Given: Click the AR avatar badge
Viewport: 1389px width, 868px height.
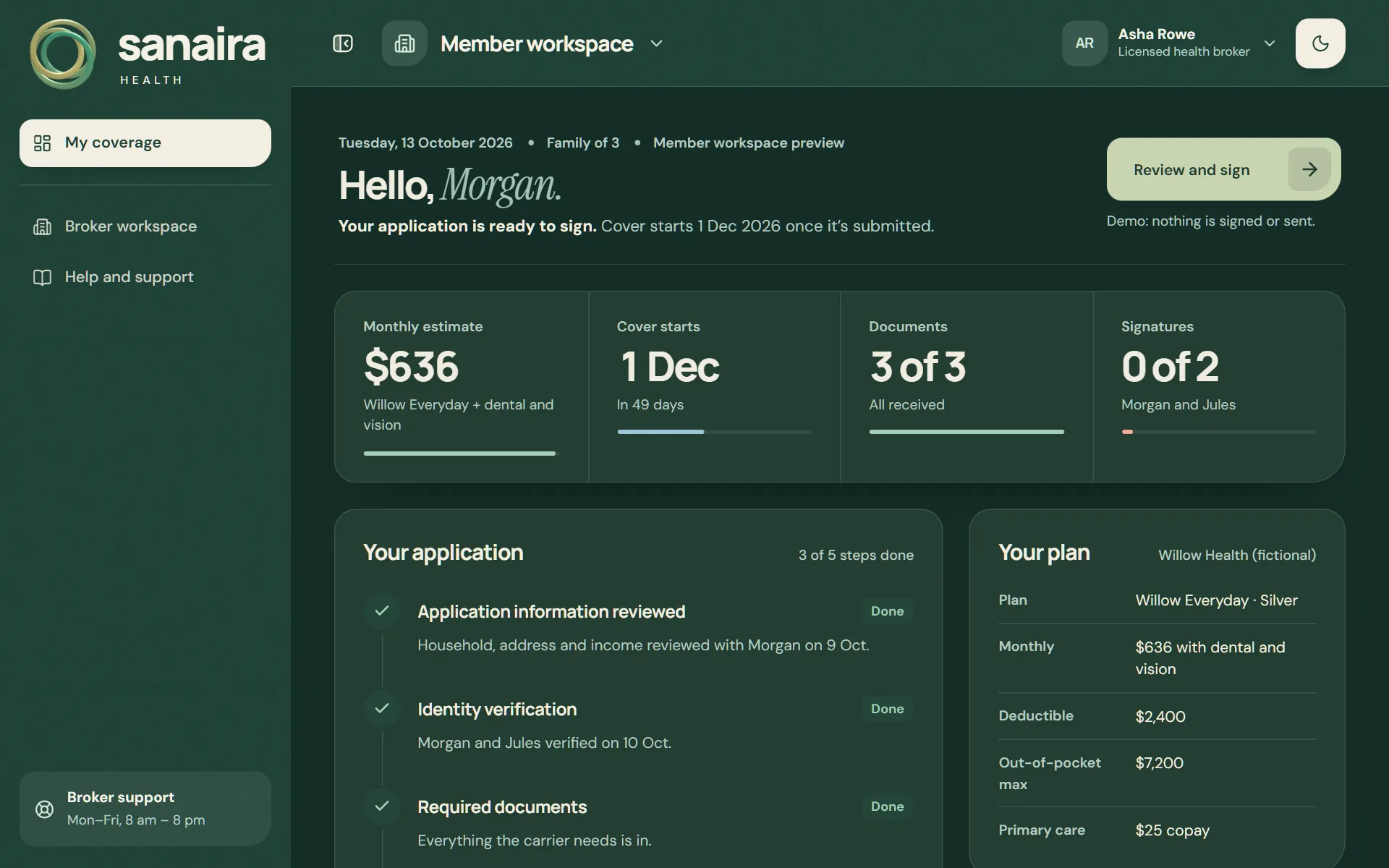Looking at the screenshot, I should click(x=1084, y=43).
